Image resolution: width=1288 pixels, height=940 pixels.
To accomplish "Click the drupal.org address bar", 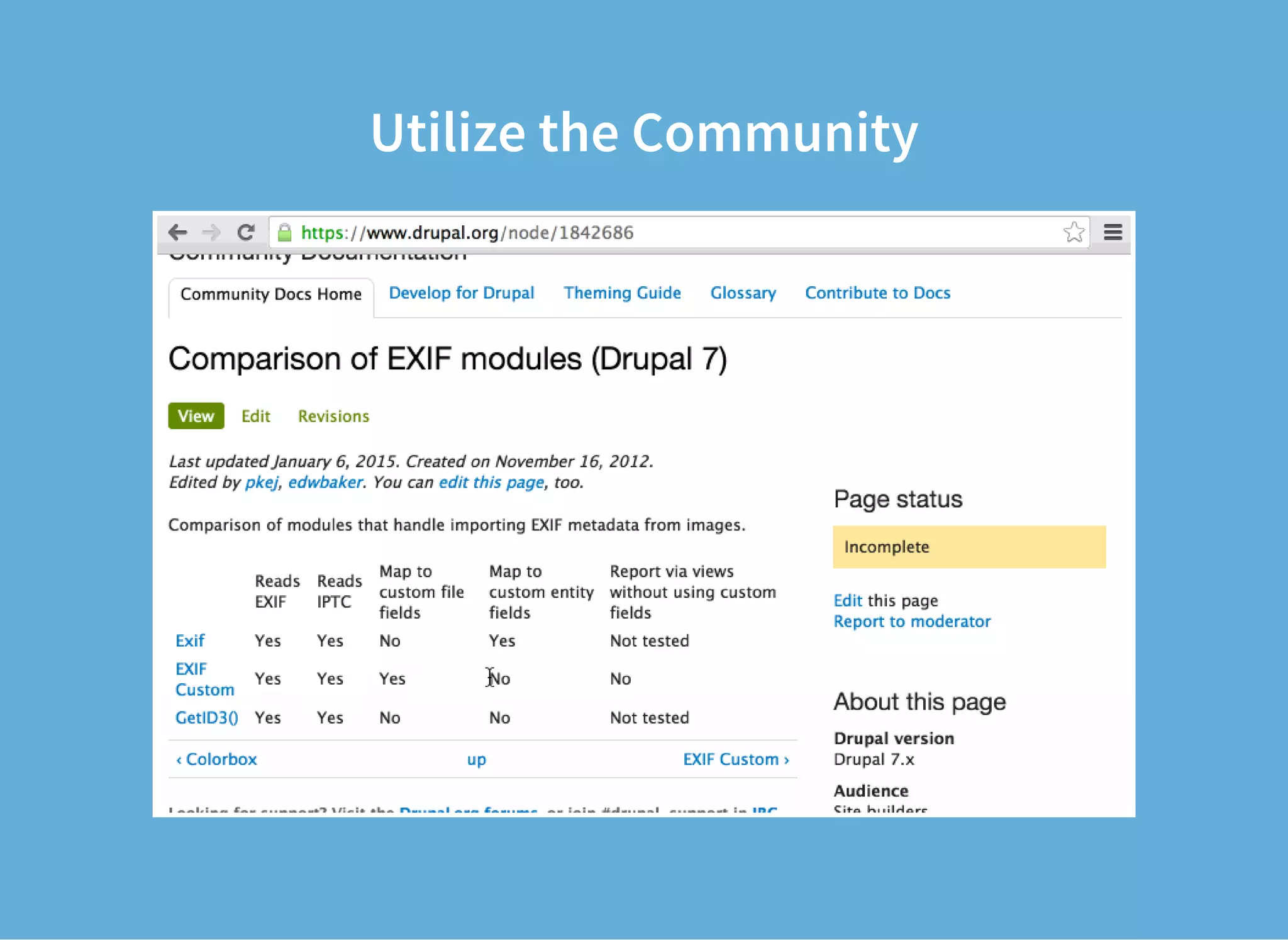I will [629, 233].
